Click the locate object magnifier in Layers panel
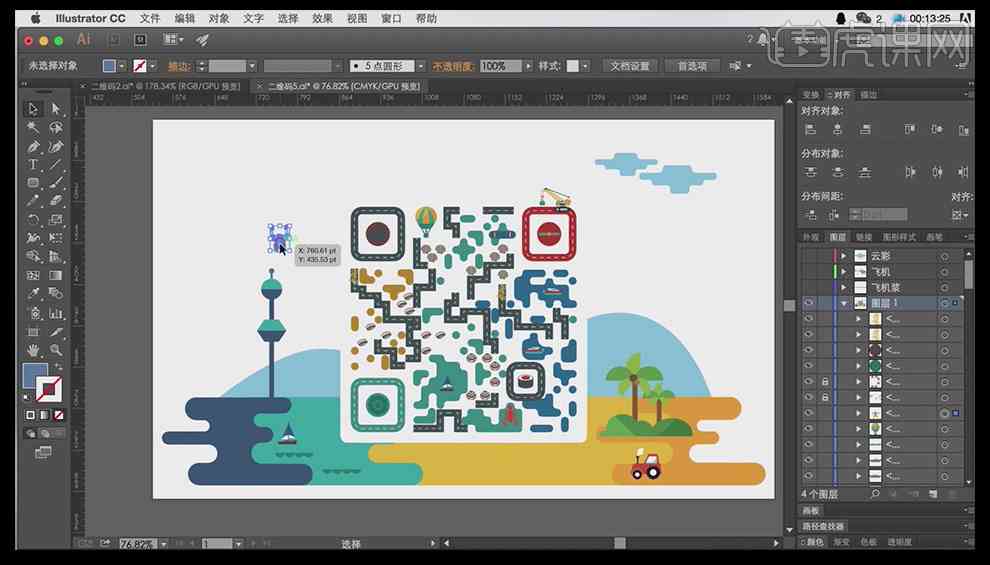The image size is (990, 565). click(x=875, y=494)
